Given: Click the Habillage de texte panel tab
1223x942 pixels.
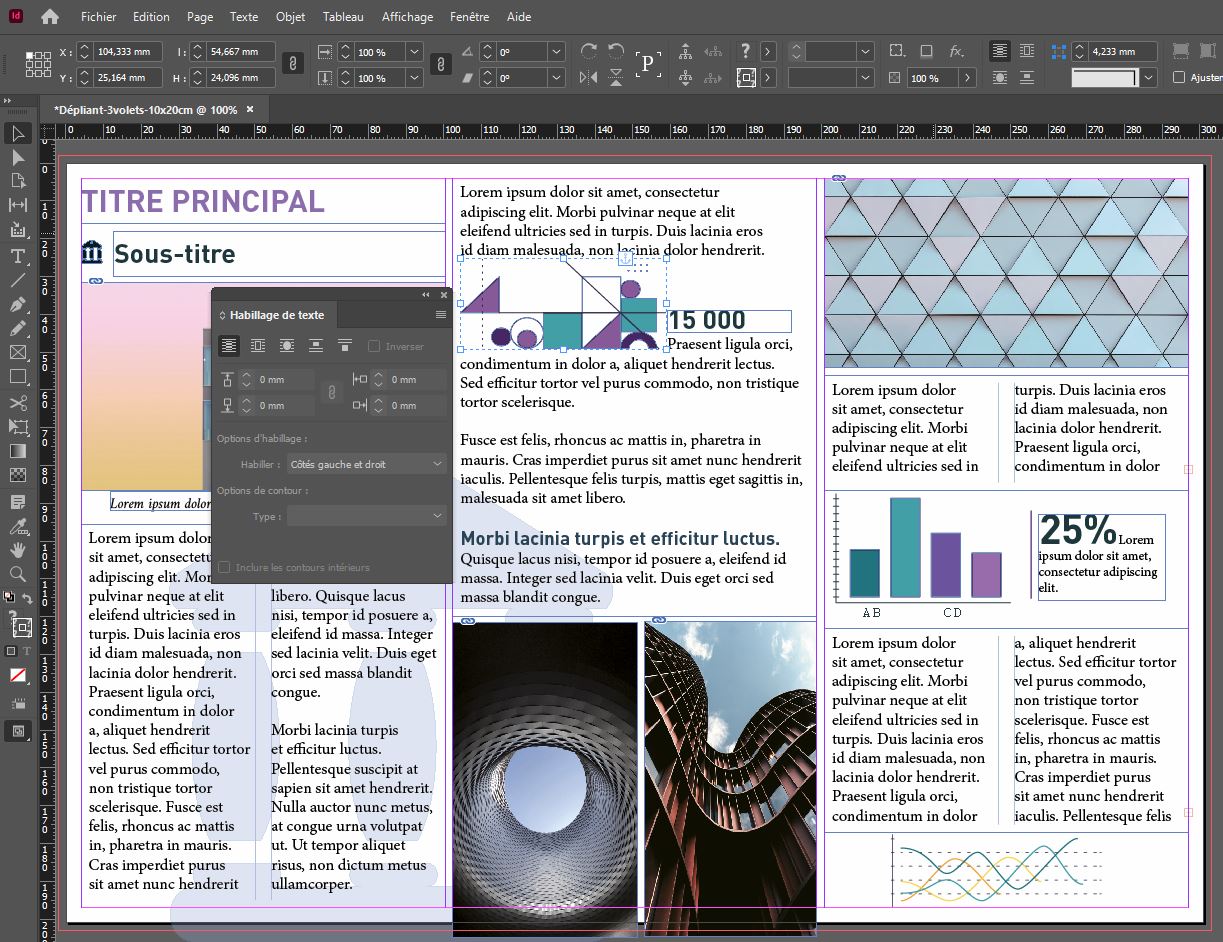Looking at the screenshot, I should pyautogui.click(x=277, y=315).
